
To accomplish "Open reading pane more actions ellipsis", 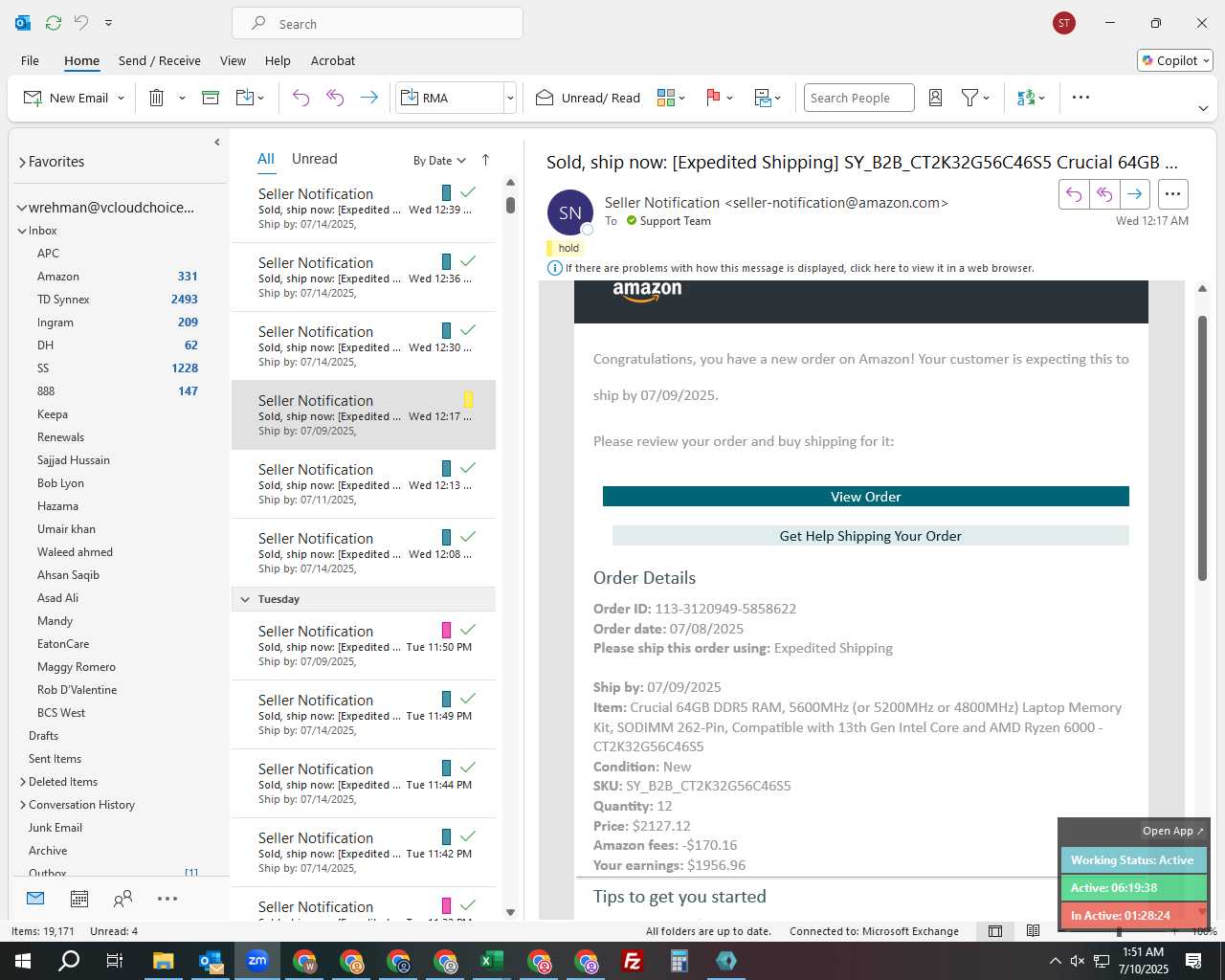I will click(x=1172, y=194).
